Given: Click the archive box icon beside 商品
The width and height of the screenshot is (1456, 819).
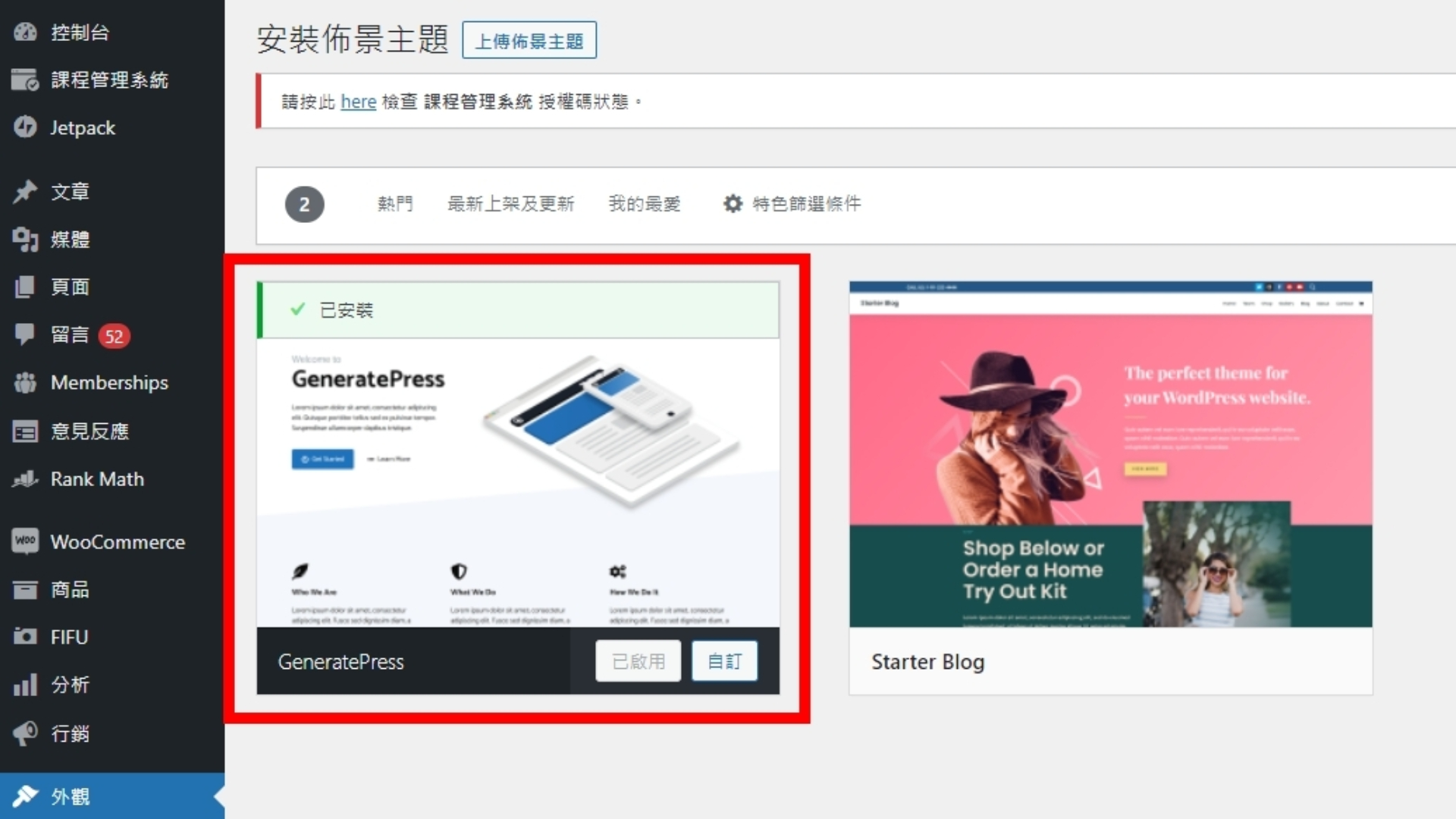Looking at the screenshot, I should pyautogui.click(x=25, y=589).
